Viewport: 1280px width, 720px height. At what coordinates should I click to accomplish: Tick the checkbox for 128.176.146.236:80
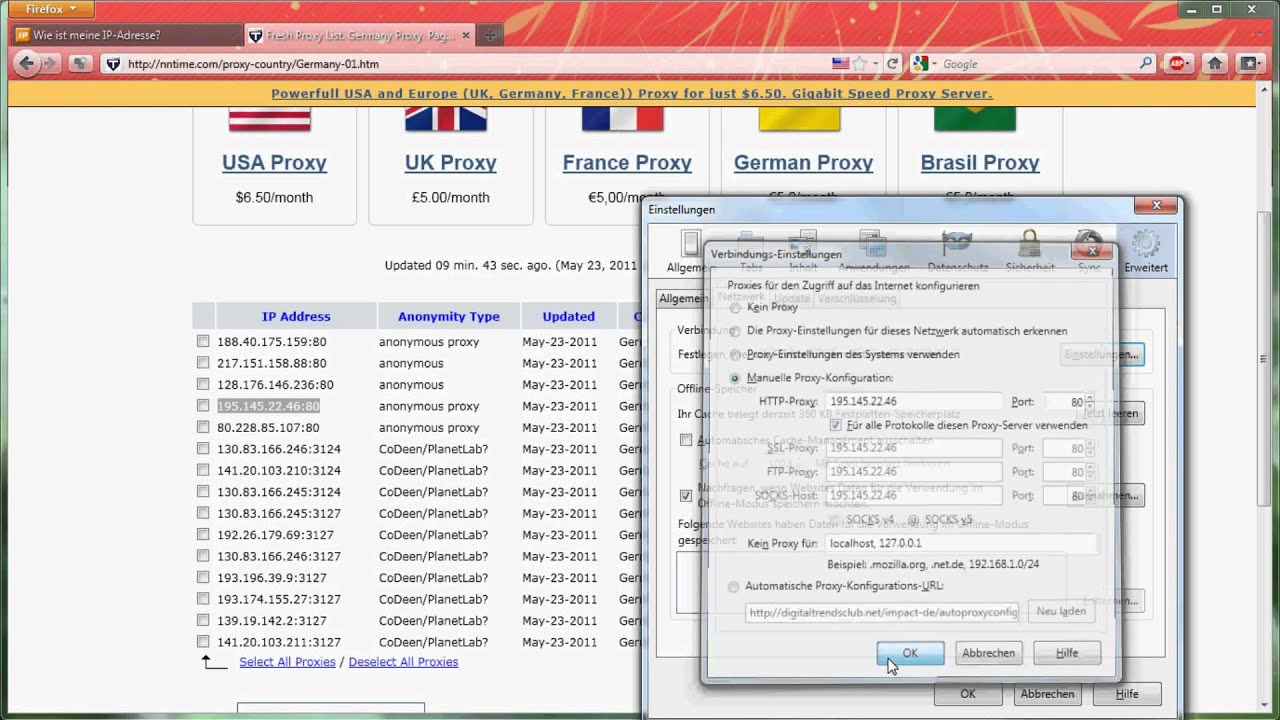point(203,384)
